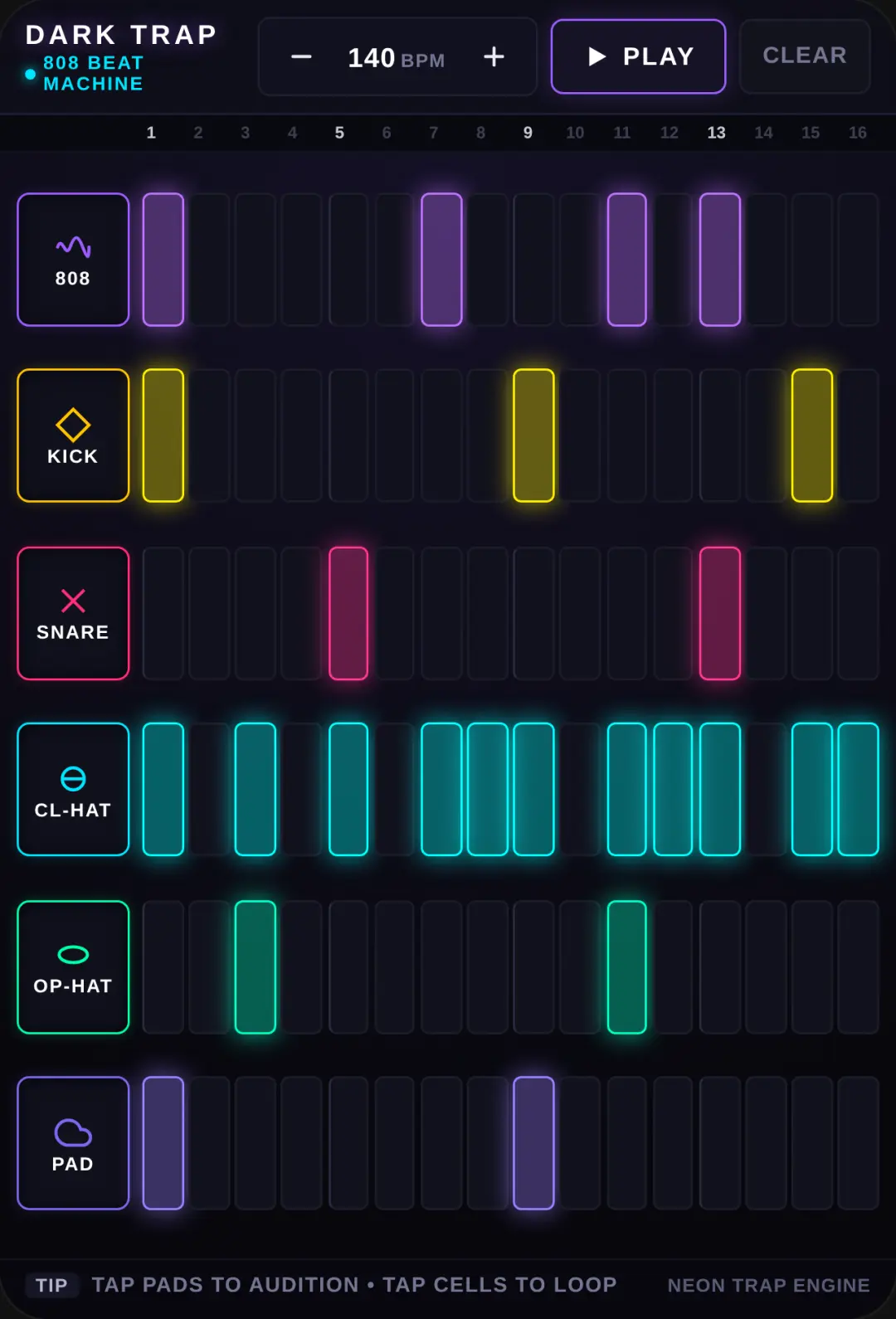Enable PAD step 16
The image size is (896, 1319).
pyautogui.click(x=858, y=1142)
